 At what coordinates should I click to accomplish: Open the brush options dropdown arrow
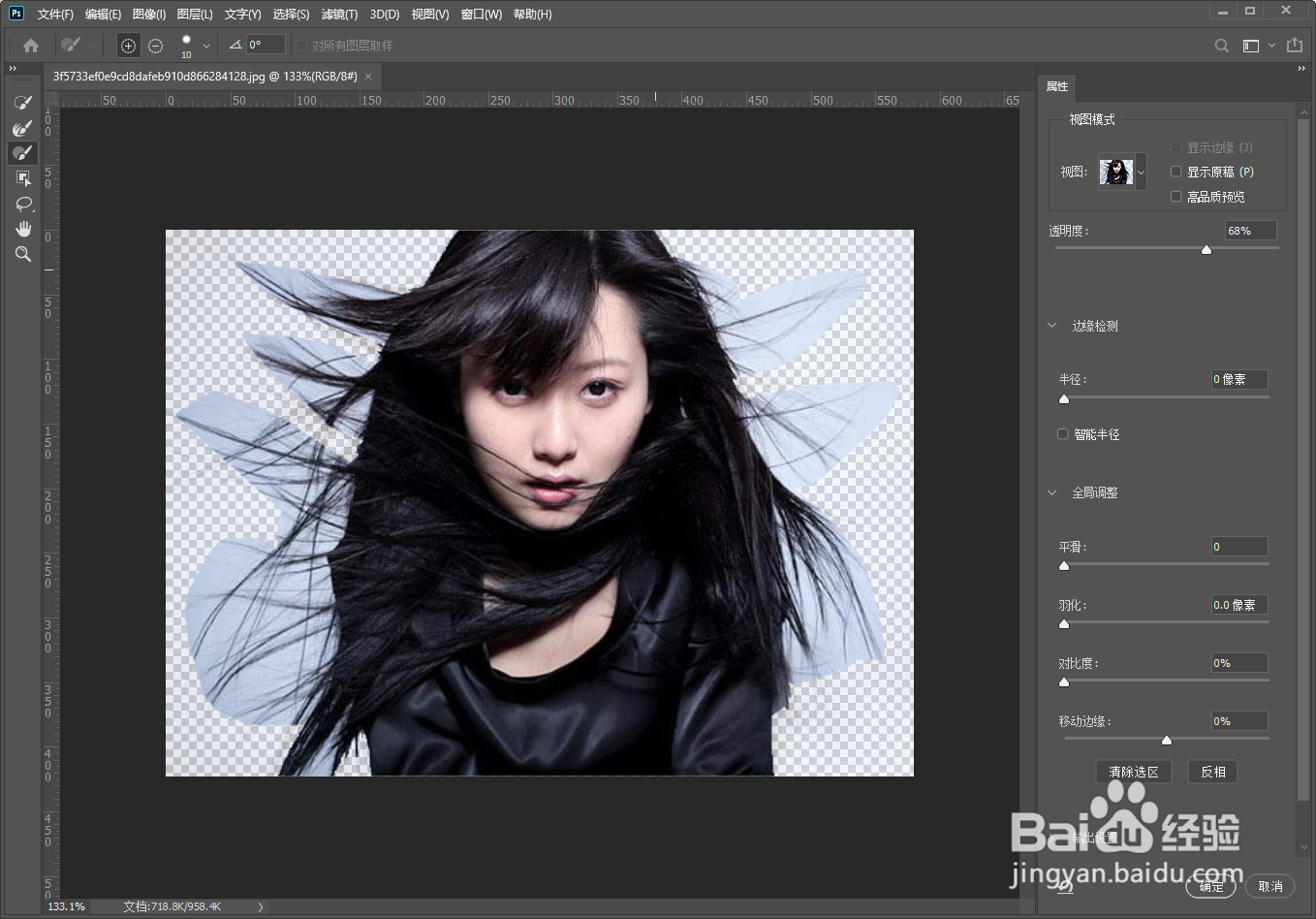[x=206, y=46]
